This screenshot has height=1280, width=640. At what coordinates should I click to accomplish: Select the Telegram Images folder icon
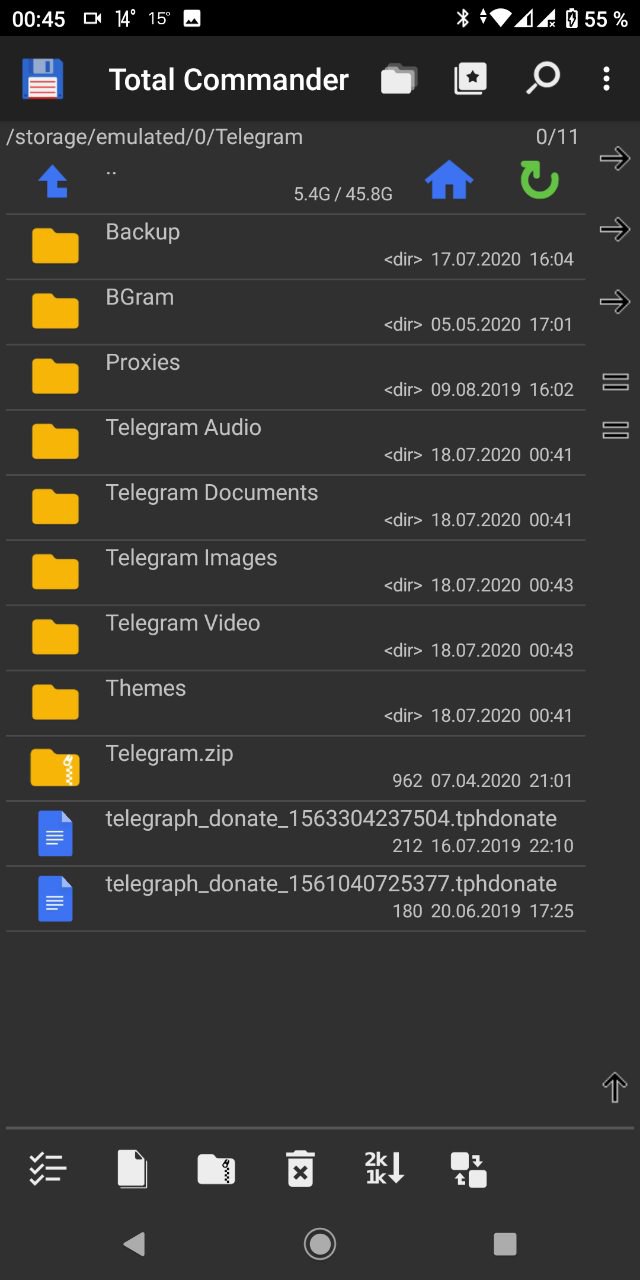tap(55, 572)
